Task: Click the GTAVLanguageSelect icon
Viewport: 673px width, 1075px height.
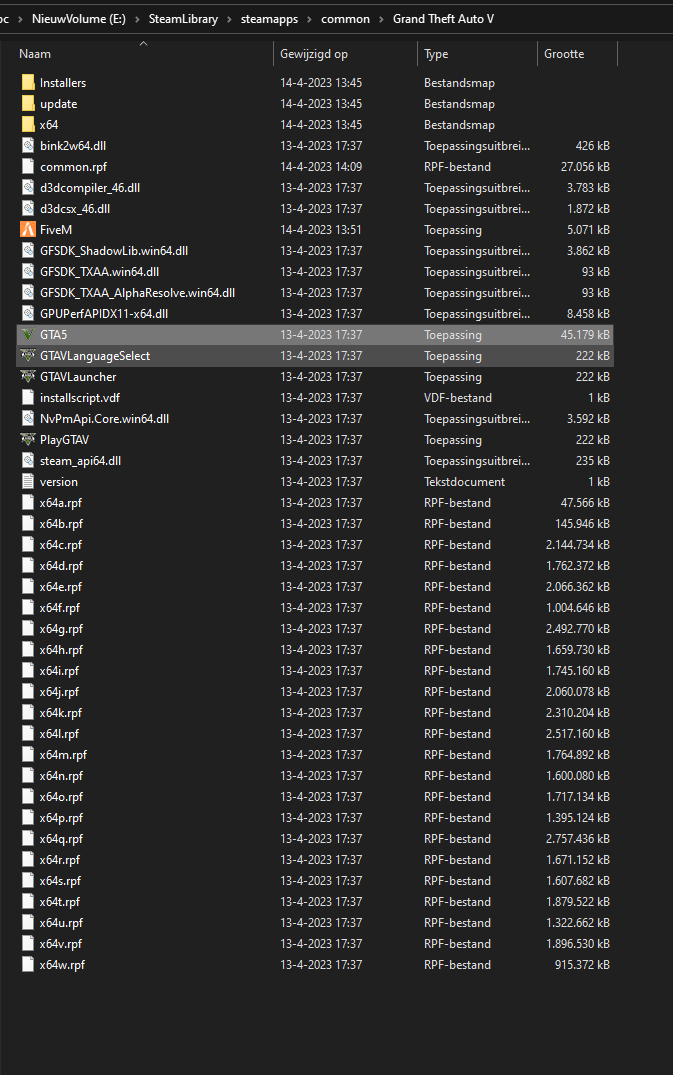Action: [x=28, y=356]
